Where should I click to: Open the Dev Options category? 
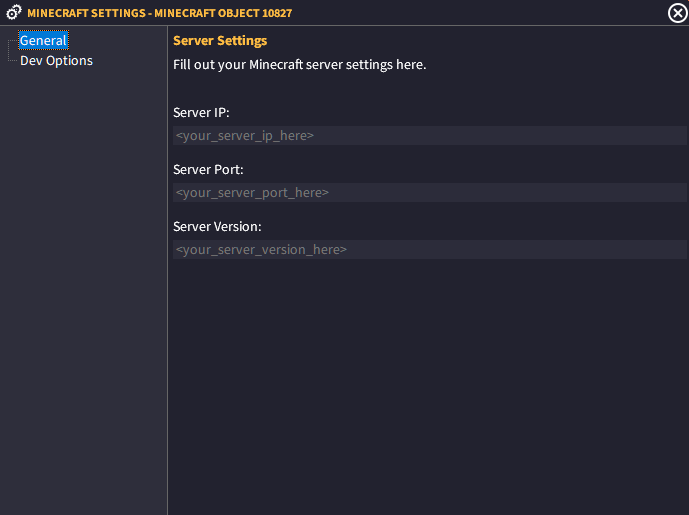56,61
